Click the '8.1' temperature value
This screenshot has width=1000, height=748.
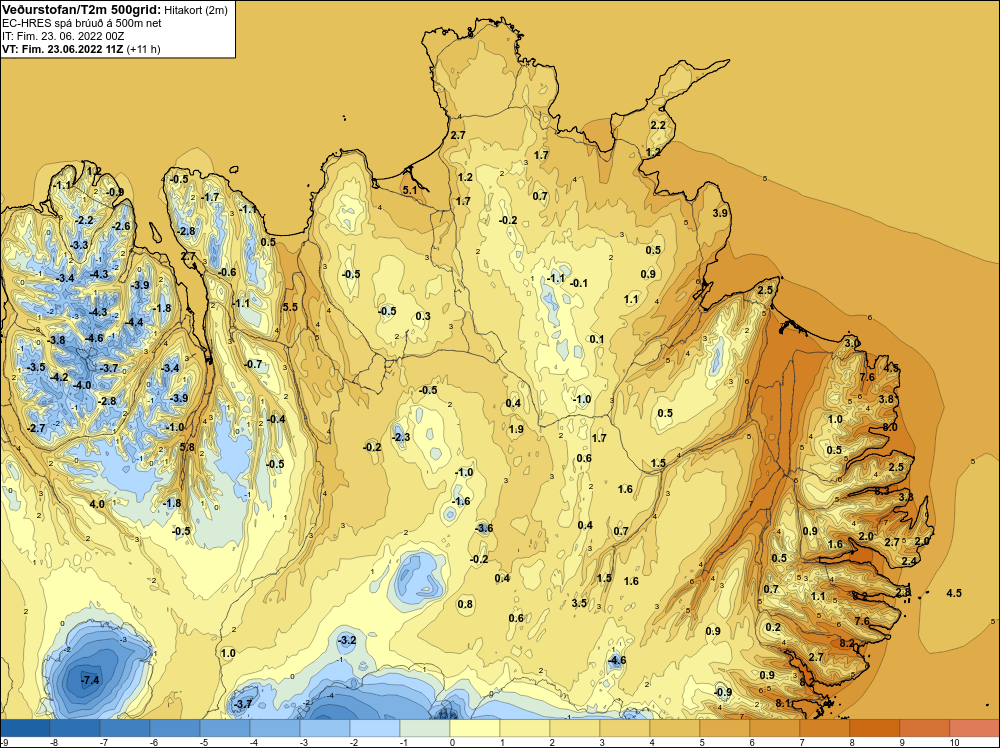(x=784, y=703)
